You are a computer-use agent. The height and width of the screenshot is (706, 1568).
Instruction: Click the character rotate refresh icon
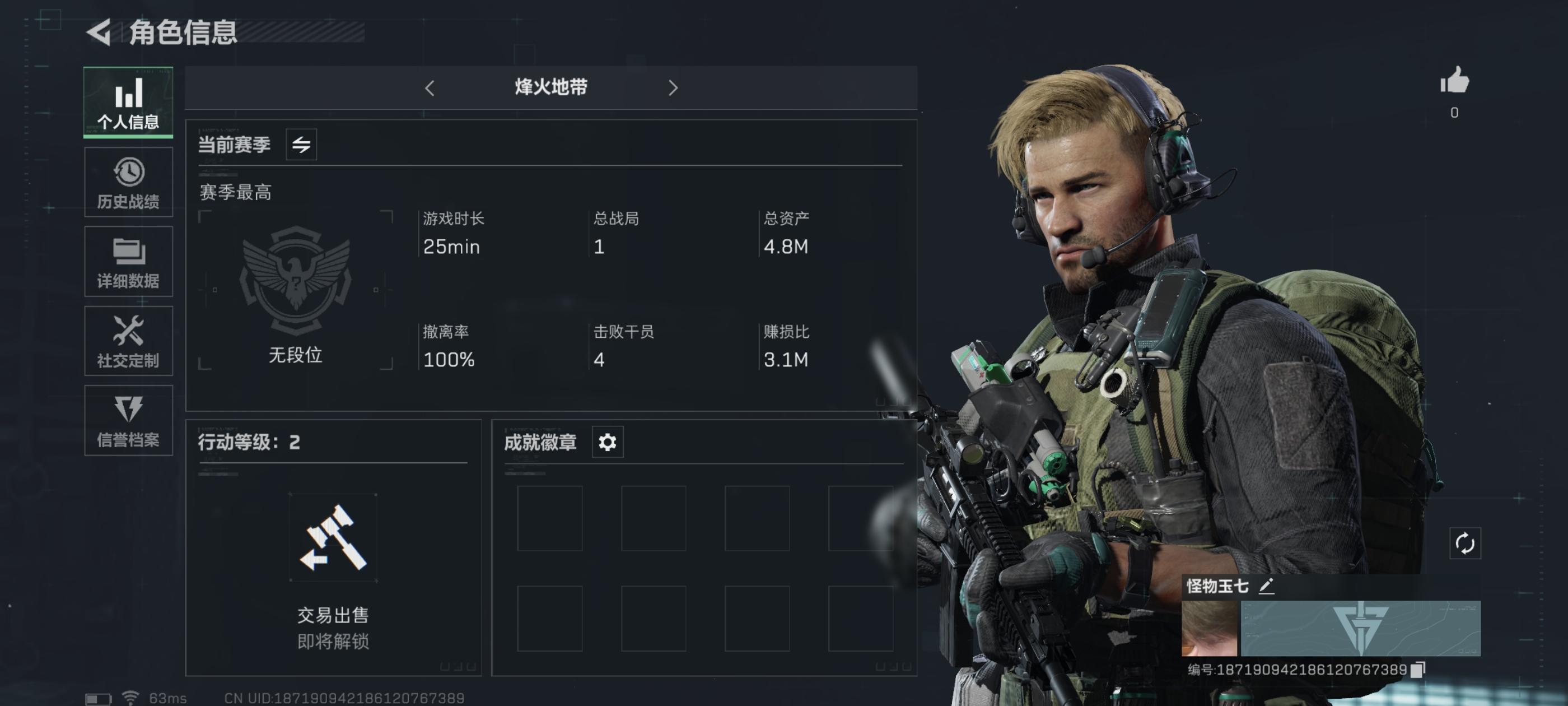click(1464, 543)
